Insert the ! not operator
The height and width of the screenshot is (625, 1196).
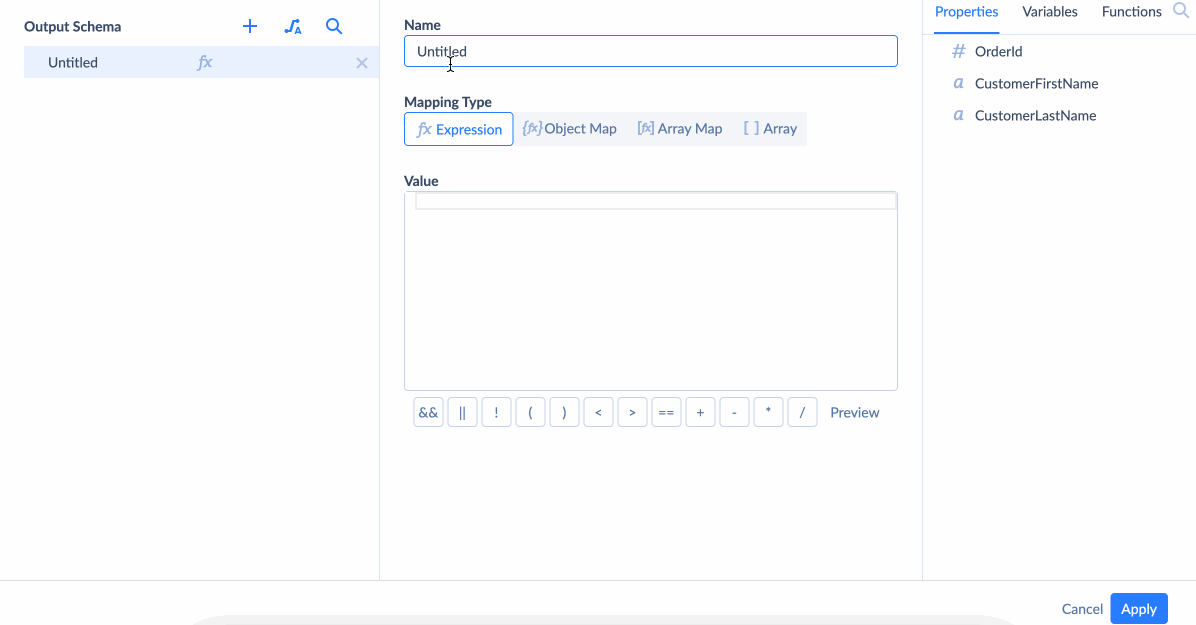point(497,413)
